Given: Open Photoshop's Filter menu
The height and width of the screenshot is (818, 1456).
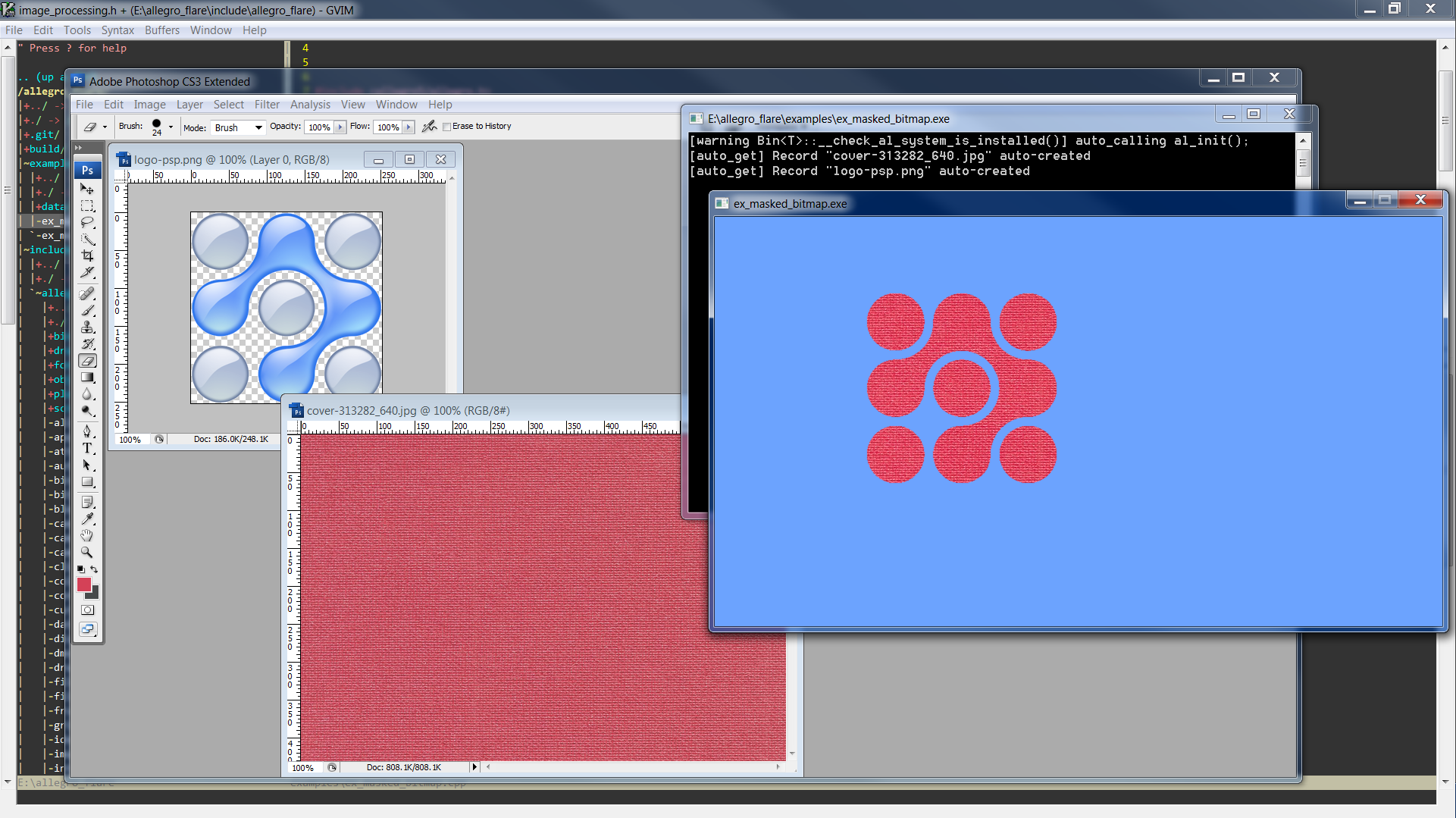Looking at the screenshot, I should [x=267, y=105].
